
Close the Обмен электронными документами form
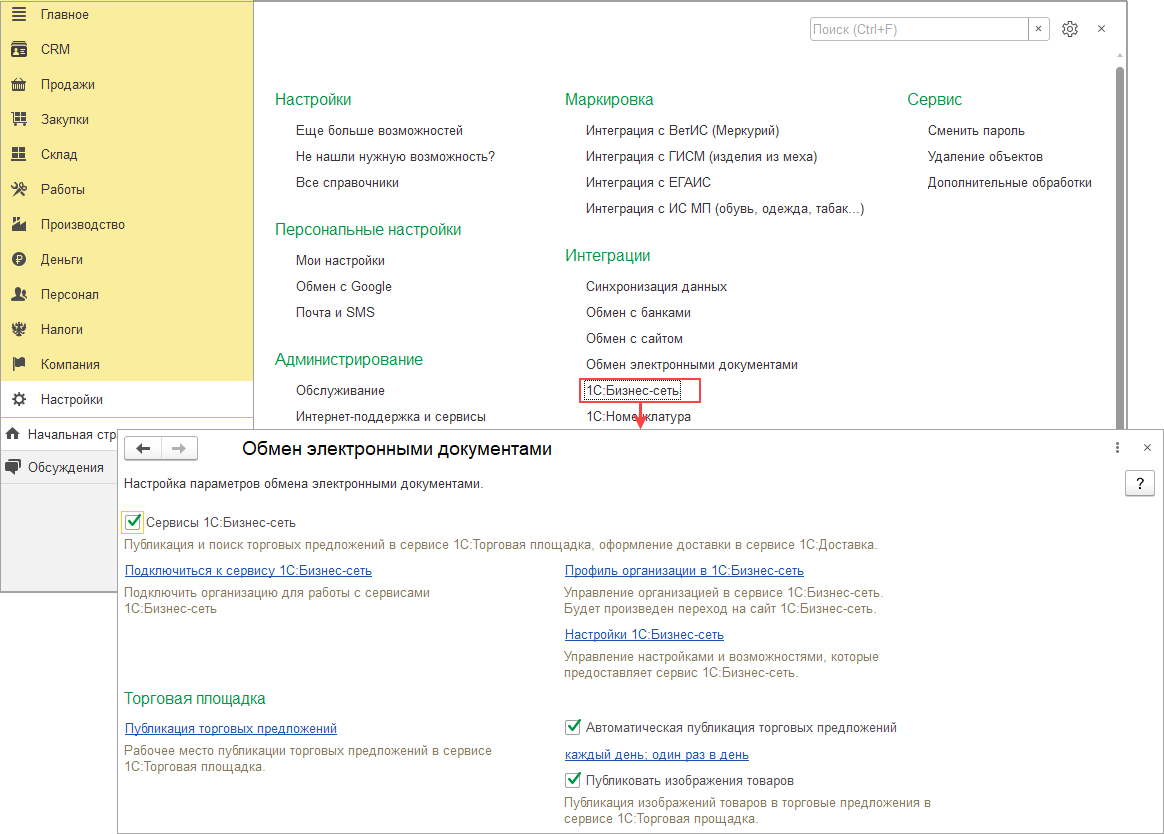tap(1147, 448)
